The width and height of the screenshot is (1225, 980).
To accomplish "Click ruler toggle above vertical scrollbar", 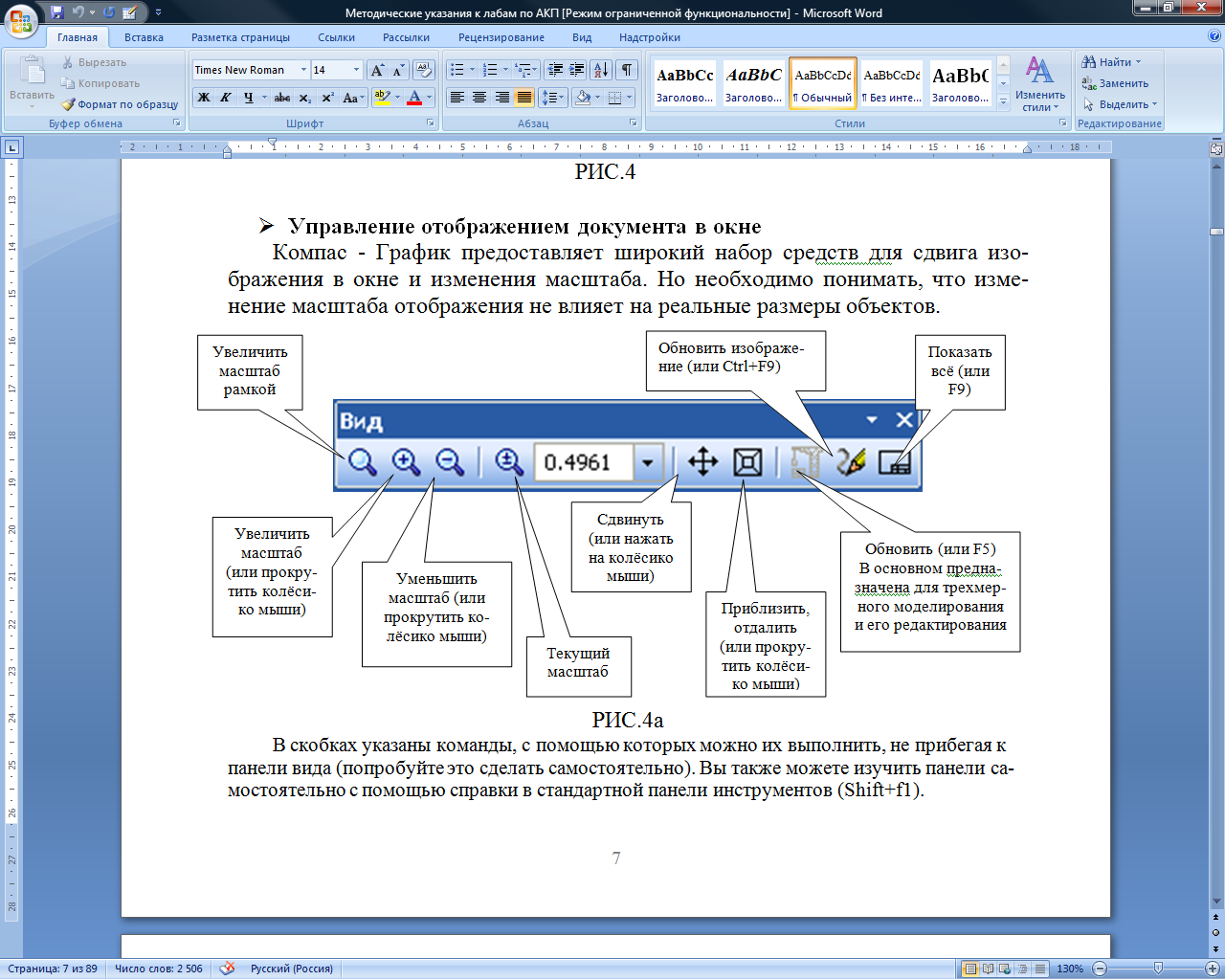I will tap(1216, 148).
